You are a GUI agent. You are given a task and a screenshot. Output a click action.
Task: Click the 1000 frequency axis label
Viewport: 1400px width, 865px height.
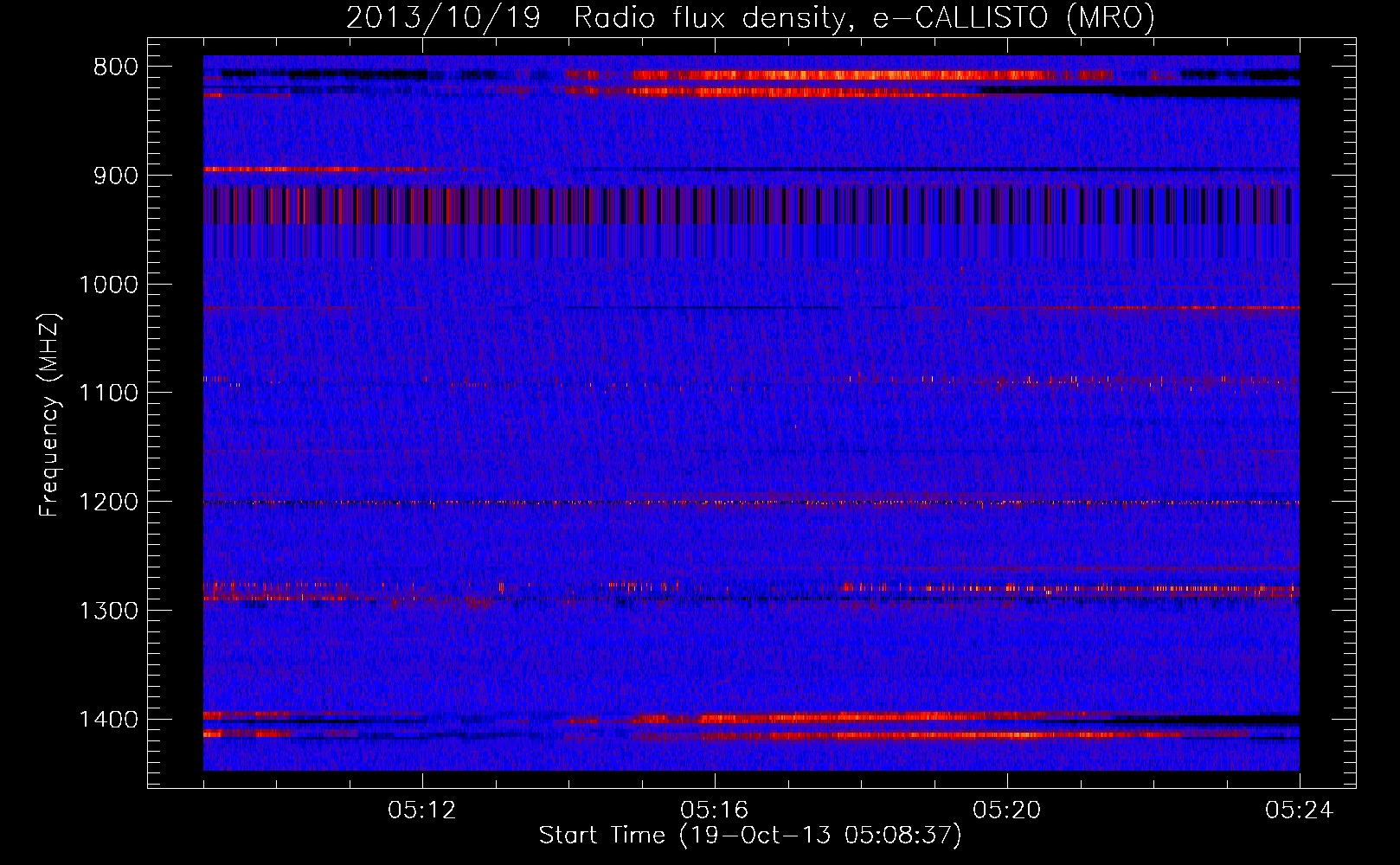108,285
